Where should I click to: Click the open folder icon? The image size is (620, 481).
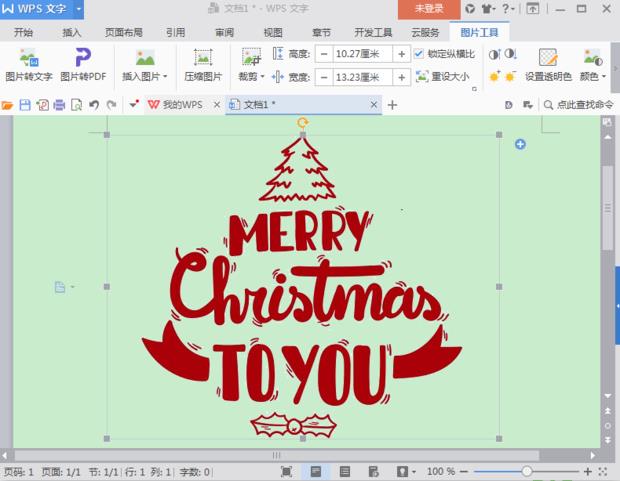7,105
